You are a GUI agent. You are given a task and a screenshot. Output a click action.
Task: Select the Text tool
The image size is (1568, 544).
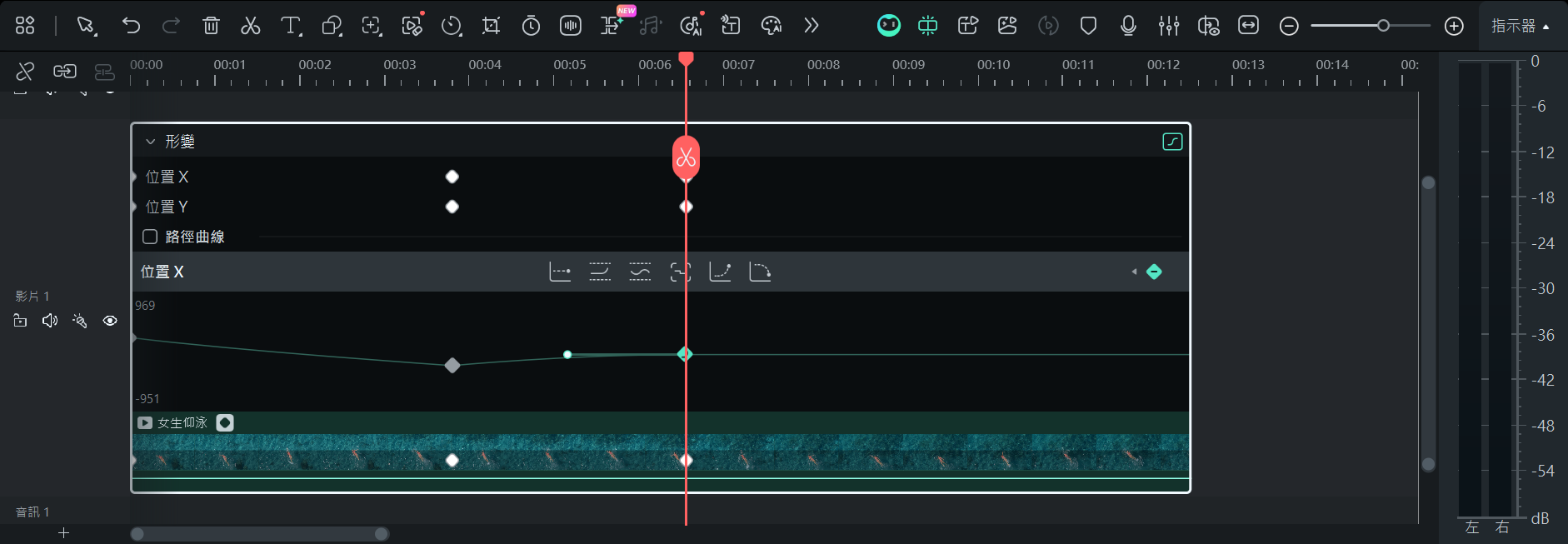tap(290, 26)
